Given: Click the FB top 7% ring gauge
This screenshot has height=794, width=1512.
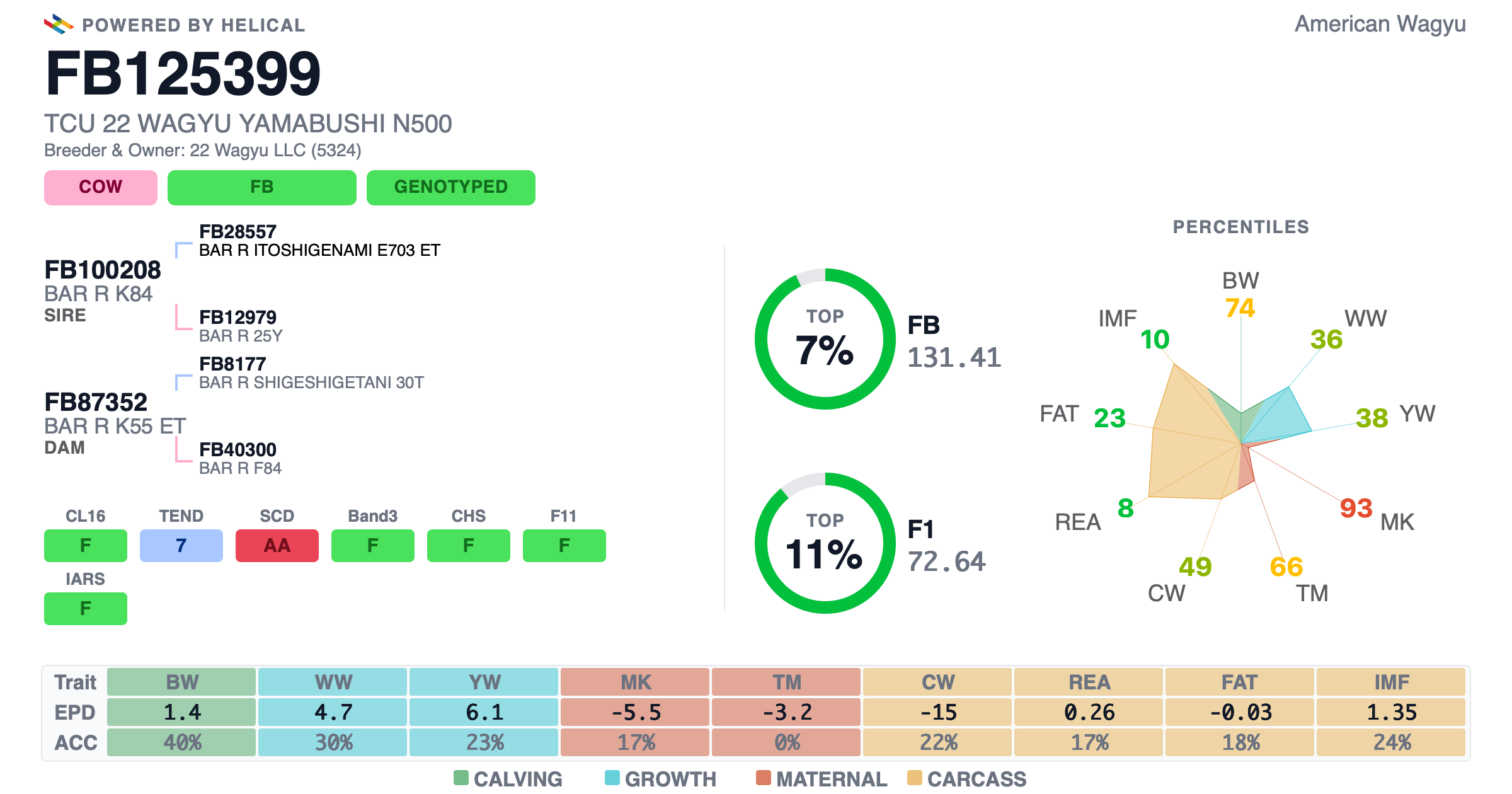Looking at the screenshot, I should click(825, 339).
